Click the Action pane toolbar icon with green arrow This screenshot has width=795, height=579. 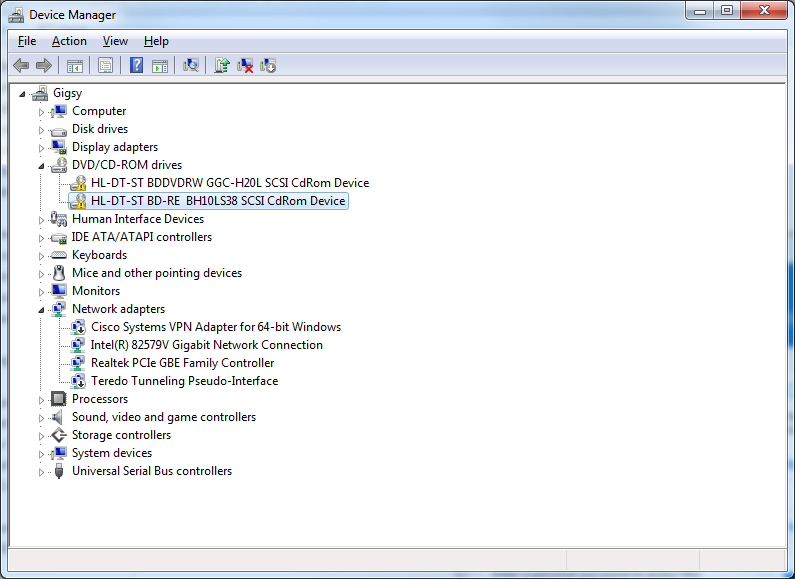(160, 65)
